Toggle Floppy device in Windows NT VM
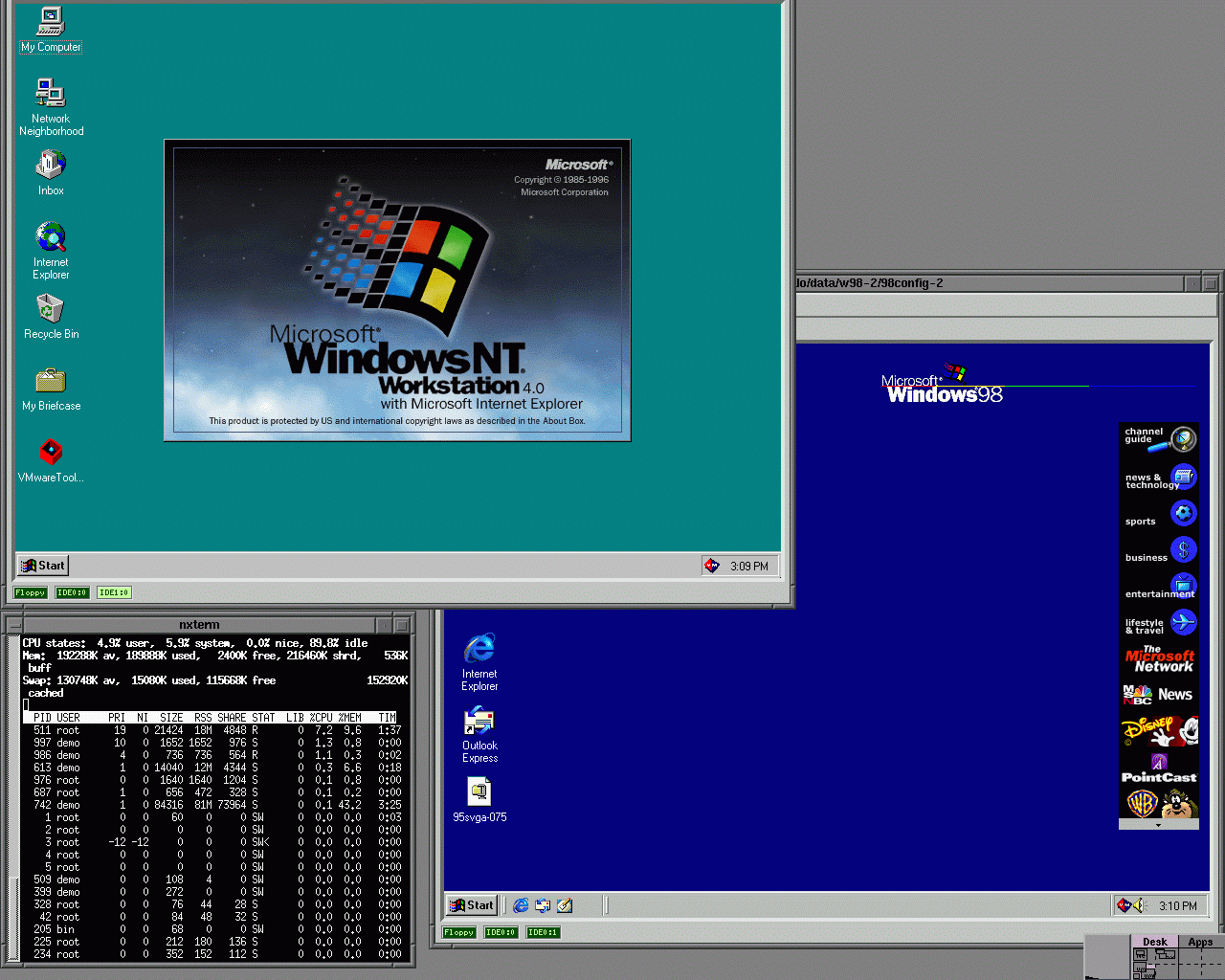 pyautogui.click(x=31, y=592)
